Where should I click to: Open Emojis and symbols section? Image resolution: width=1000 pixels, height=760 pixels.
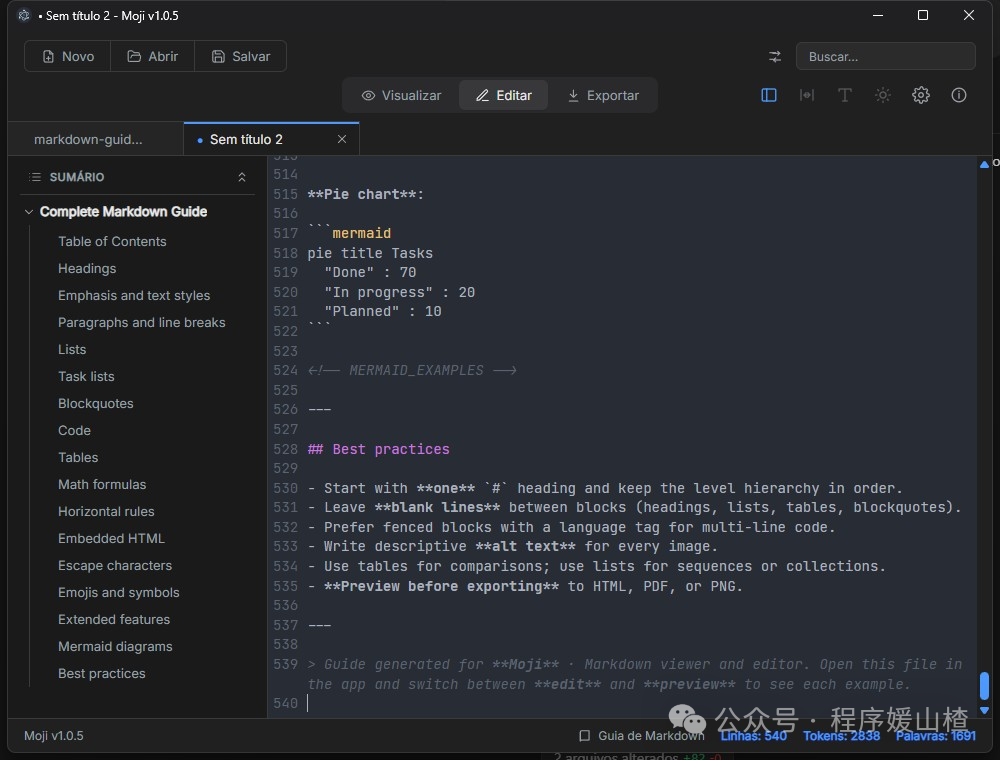pos(119,592)
